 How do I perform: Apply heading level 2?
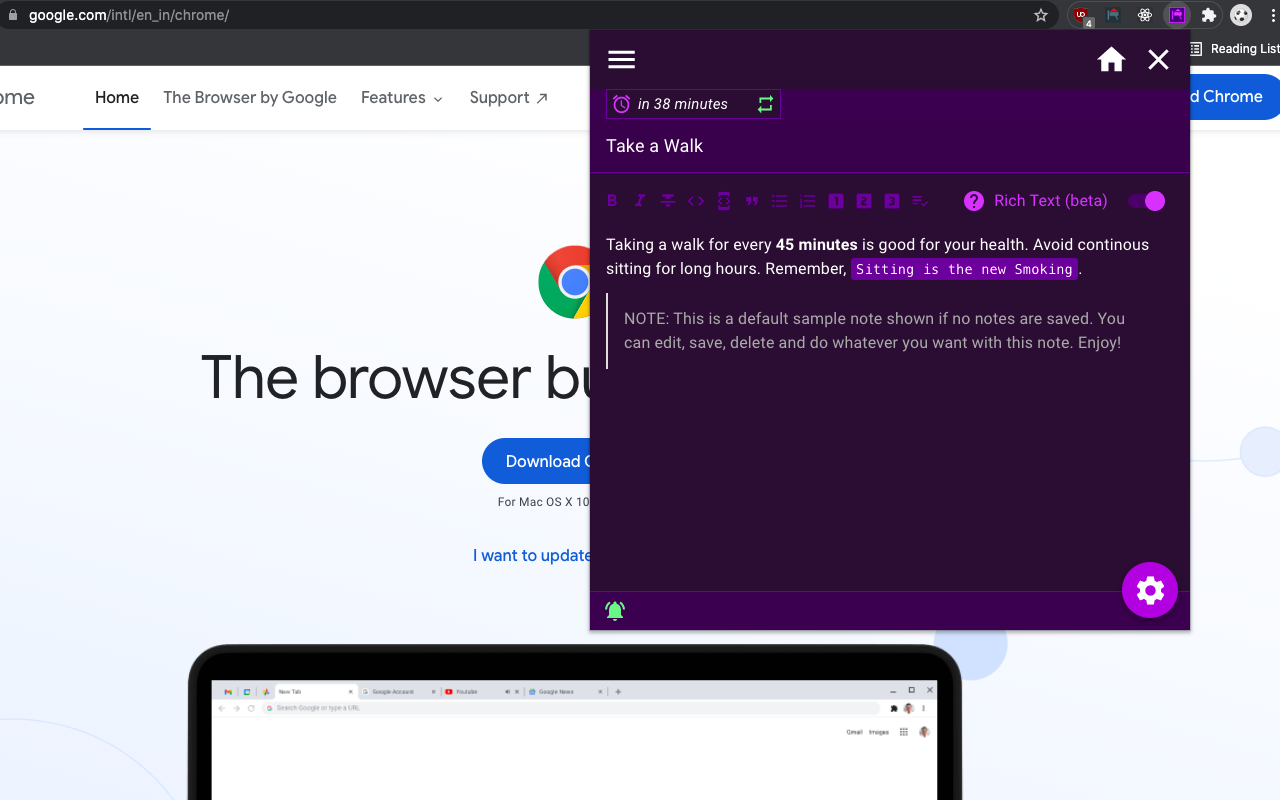(864, 201)
